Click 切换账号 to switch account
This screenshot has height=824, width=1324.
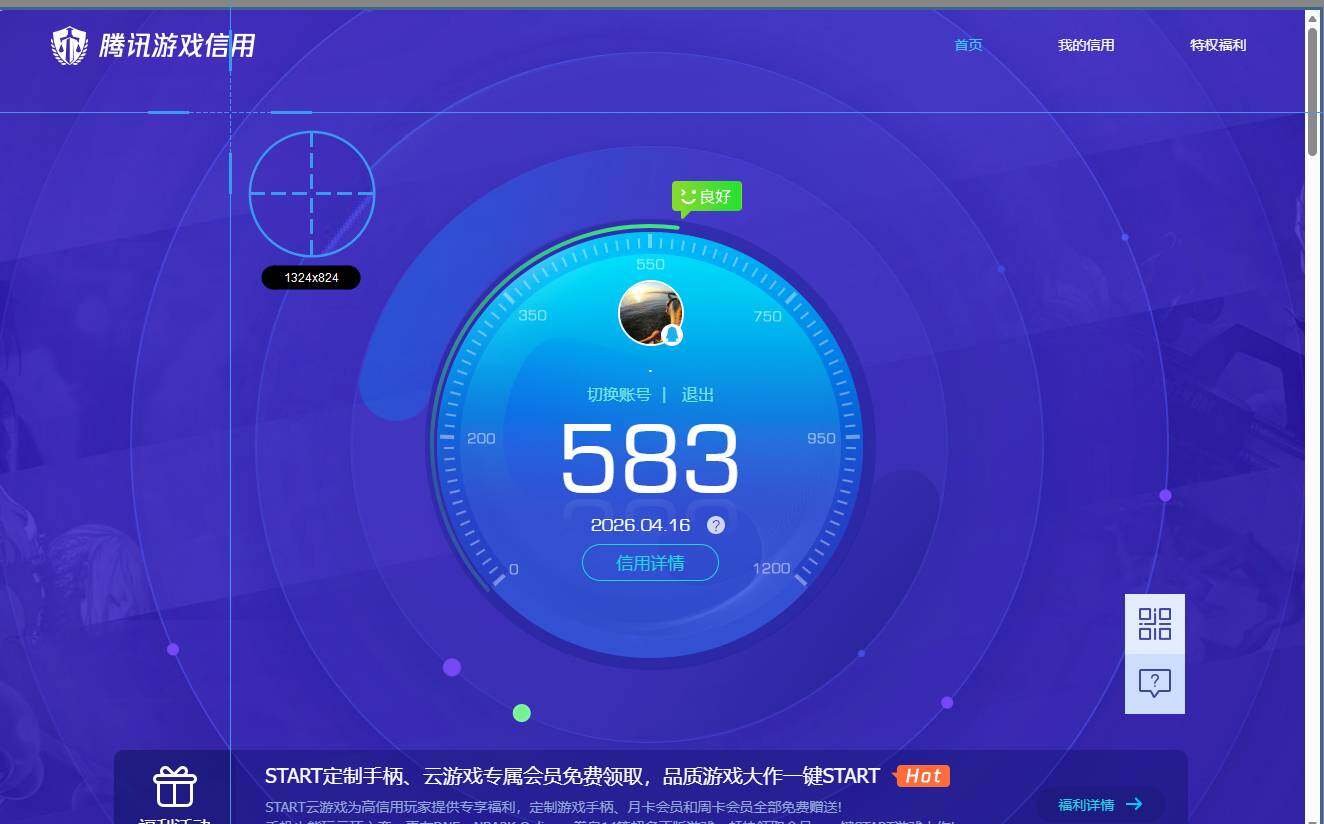click(619, 395)
